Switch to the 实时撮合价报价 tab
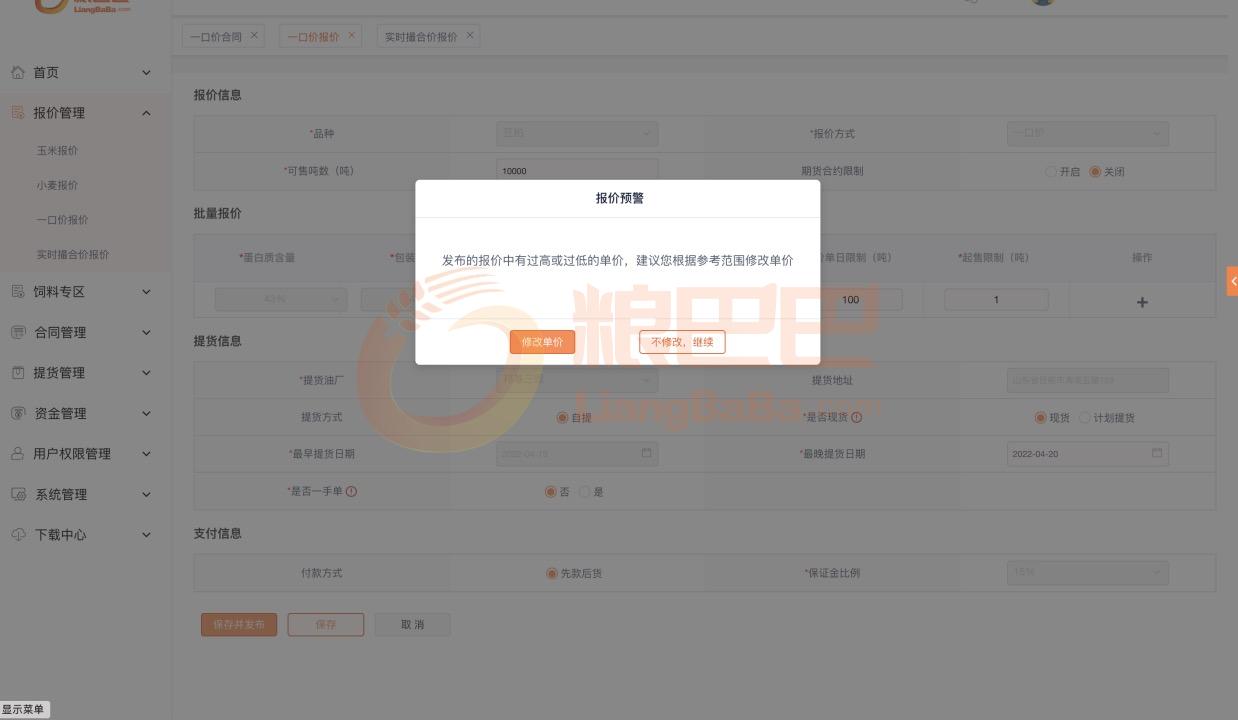Screen dimensions: 1238x720 click(421, 37)
